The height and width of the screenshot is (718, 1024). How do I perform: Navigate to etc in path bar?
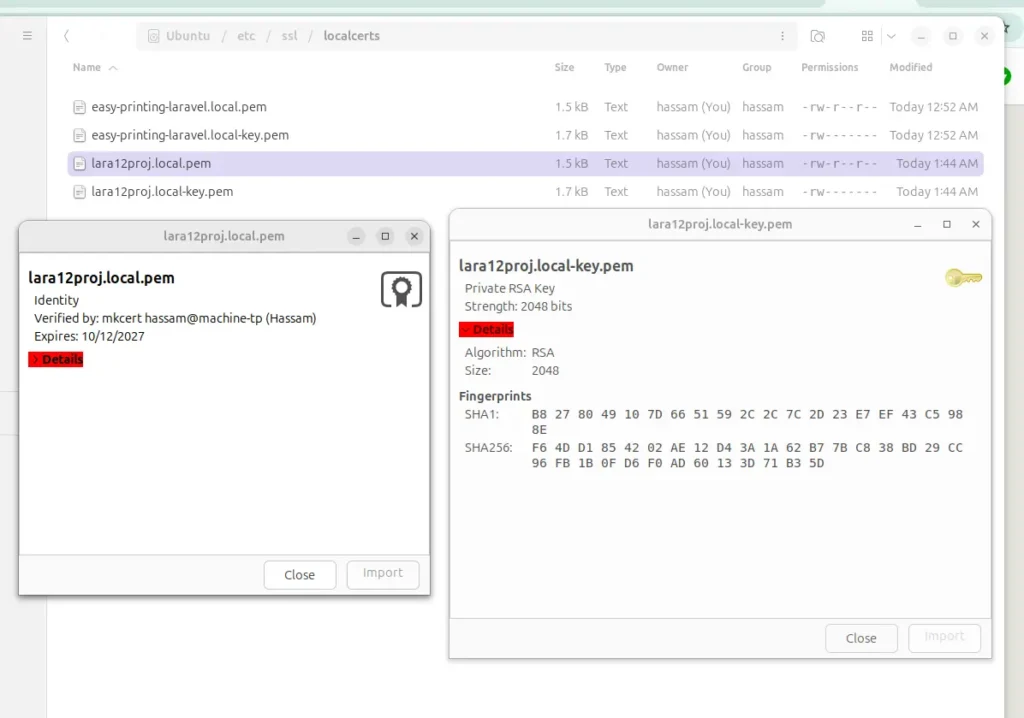(246, 36)
